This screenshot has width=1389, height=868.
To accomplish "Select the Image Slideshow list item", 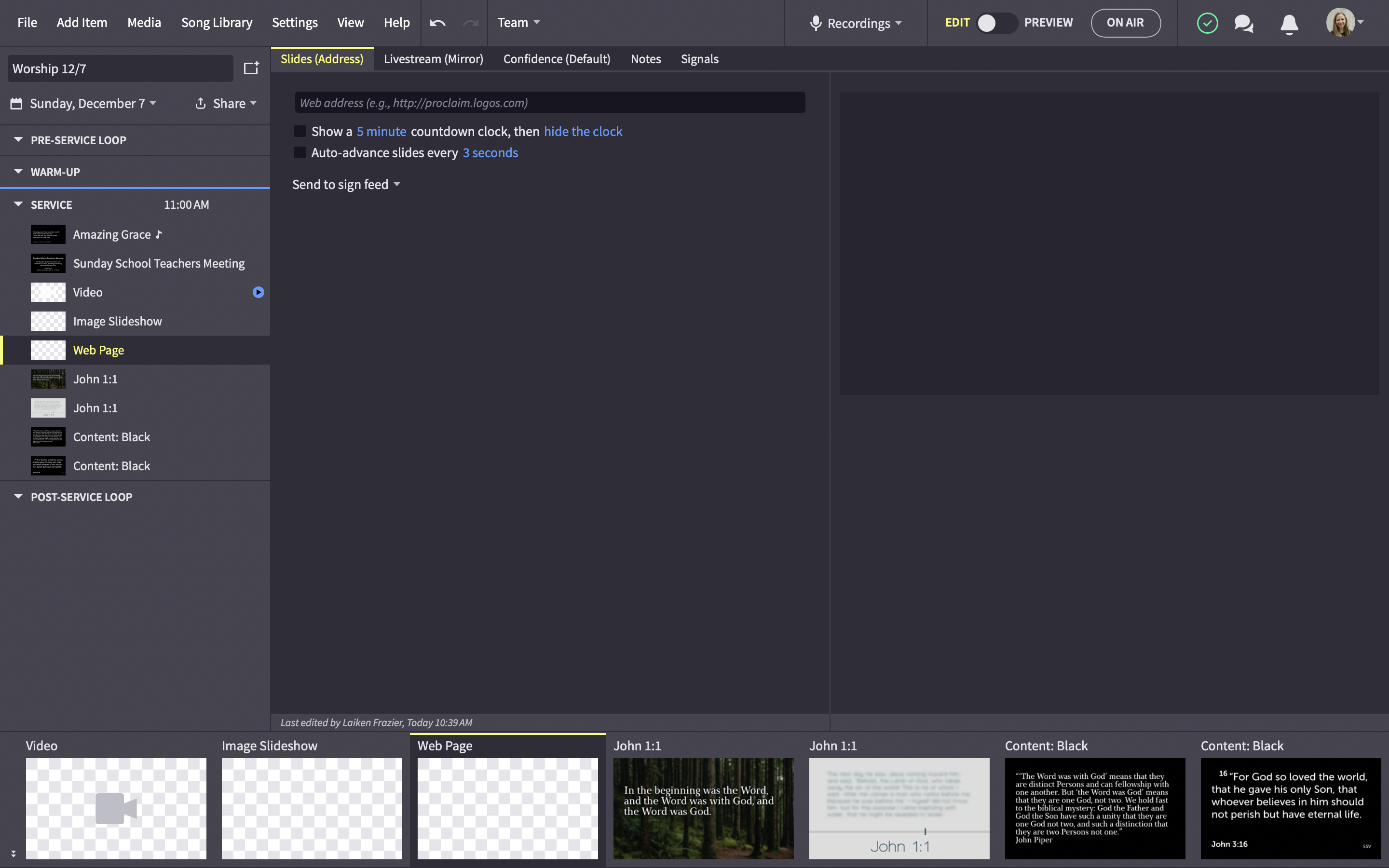I will [135, 321].
